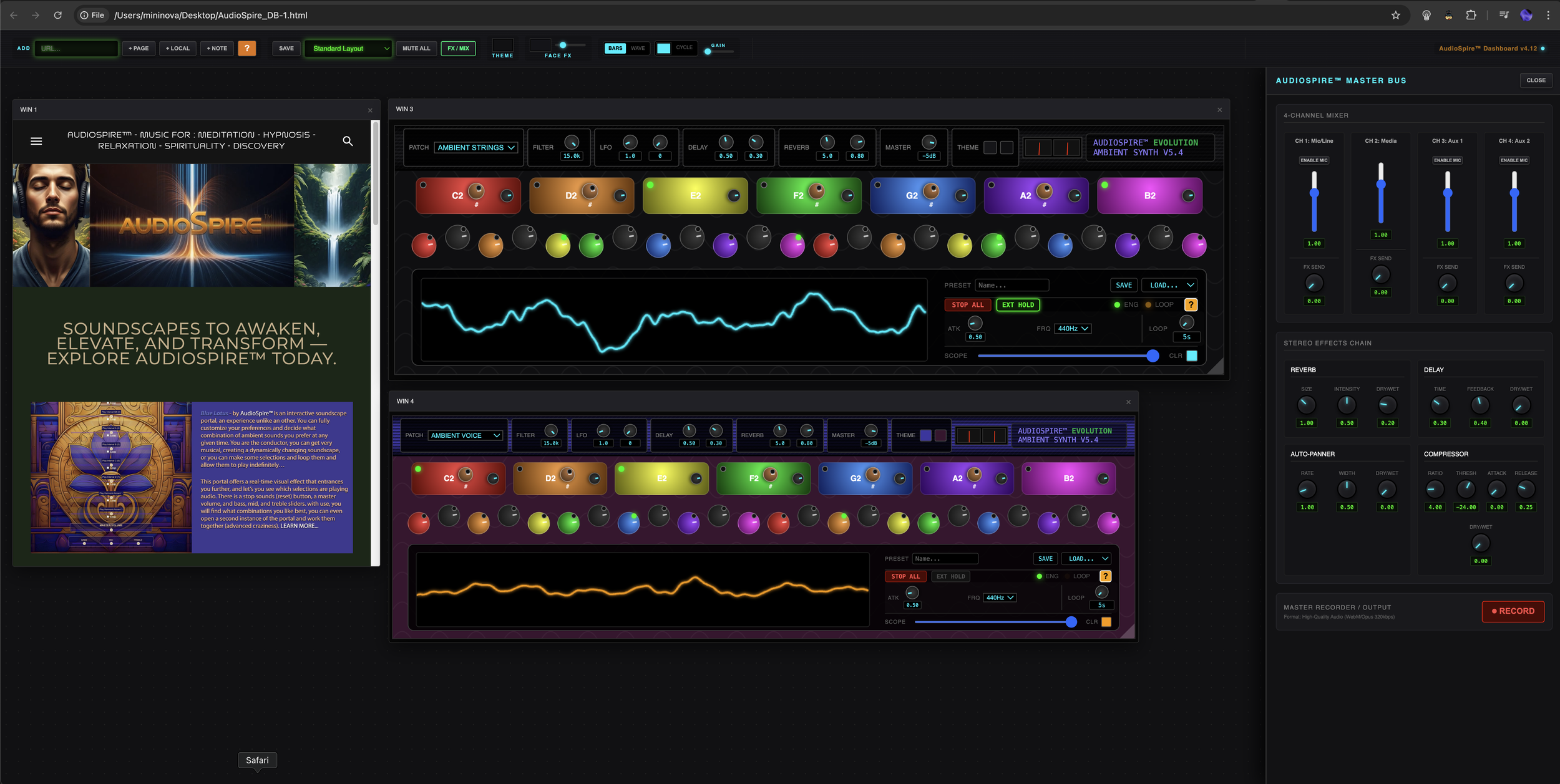The image size is (1560, 784).
Task: Click the FX / MIX toolbar button
Action: tap(458, 48)
